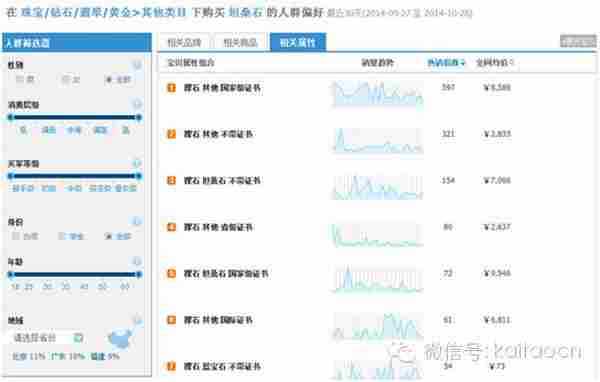Sort by the 热销指数 column header

446,62
